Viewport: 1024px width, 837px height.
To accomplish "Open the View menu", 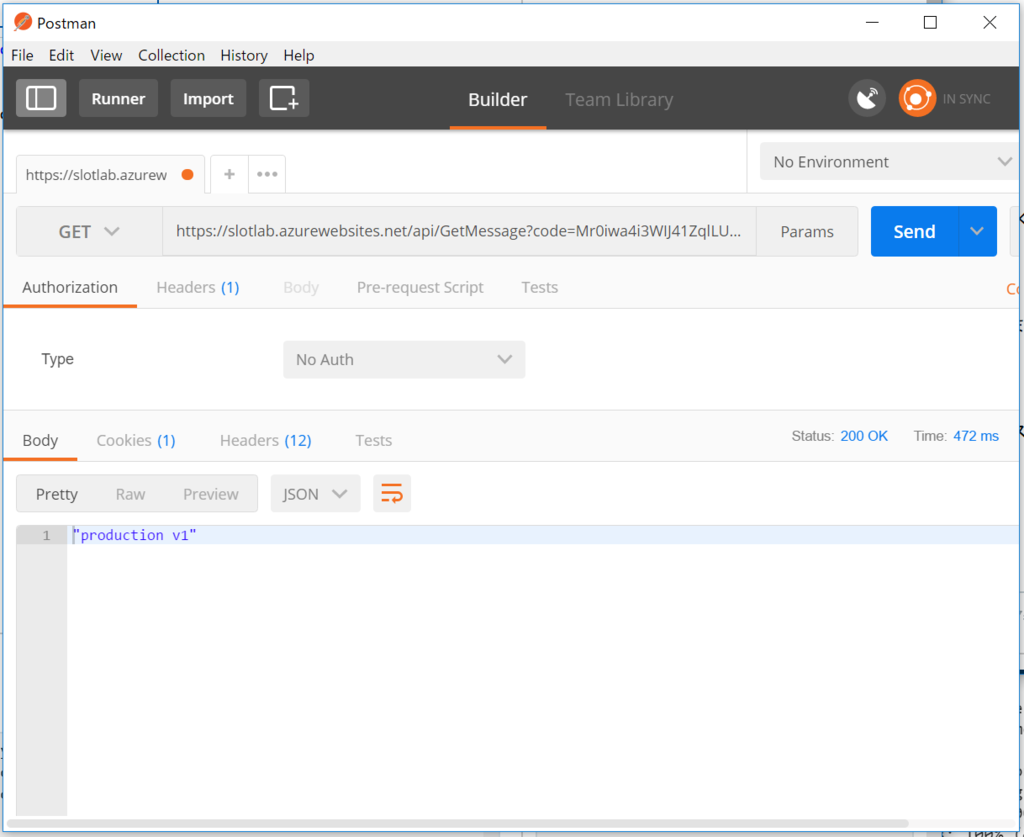I will 106,55.
